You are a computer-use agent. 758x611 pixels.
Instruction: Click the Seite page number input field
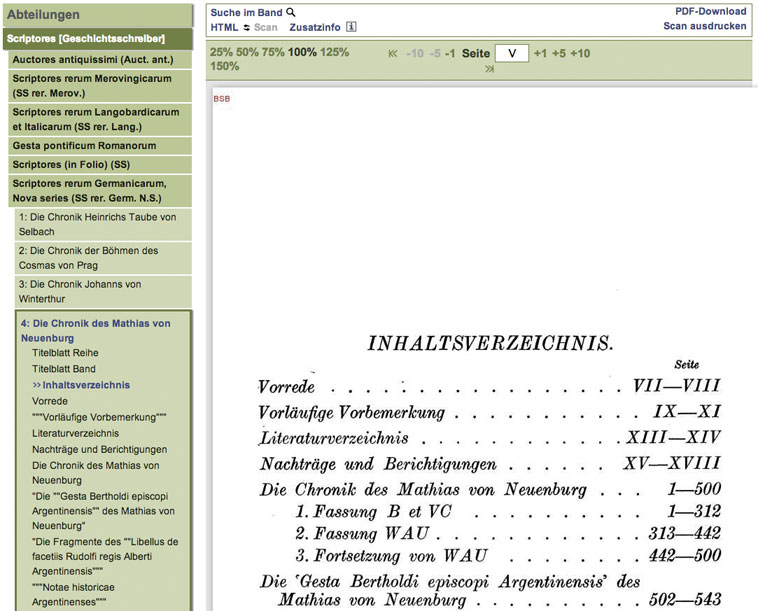[x=511, y=53]
